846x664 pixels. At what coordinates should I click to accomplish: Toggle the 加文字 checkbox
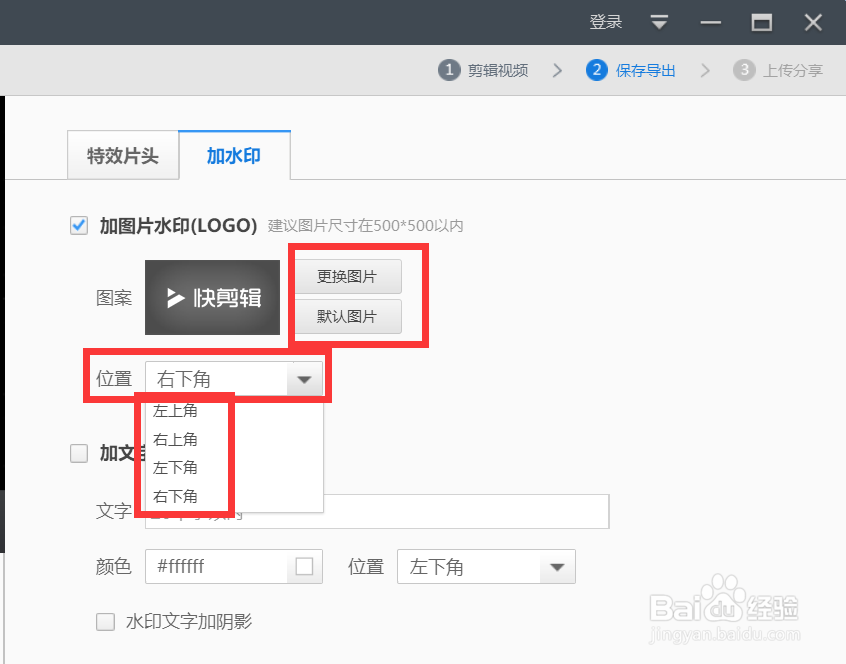[78, 453]
